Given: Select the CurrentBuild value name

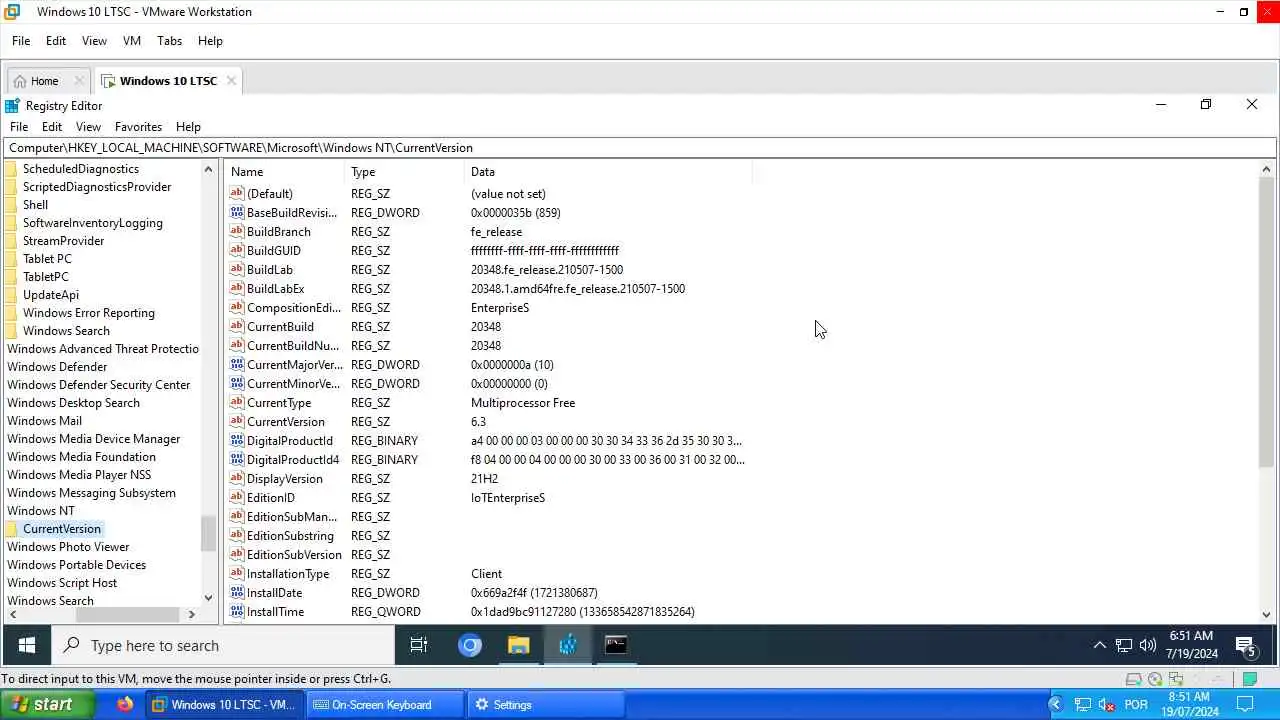Looking at the screenshot, I should [x=280, y=326].
